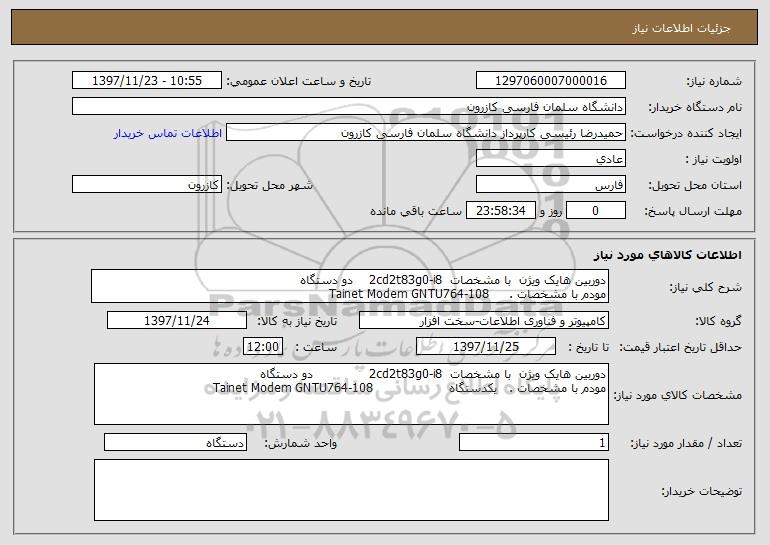Click the label مهلت ارسال پاسخ
The width and height of the screenshot is (770, 545).
click(x=693, y=211)
